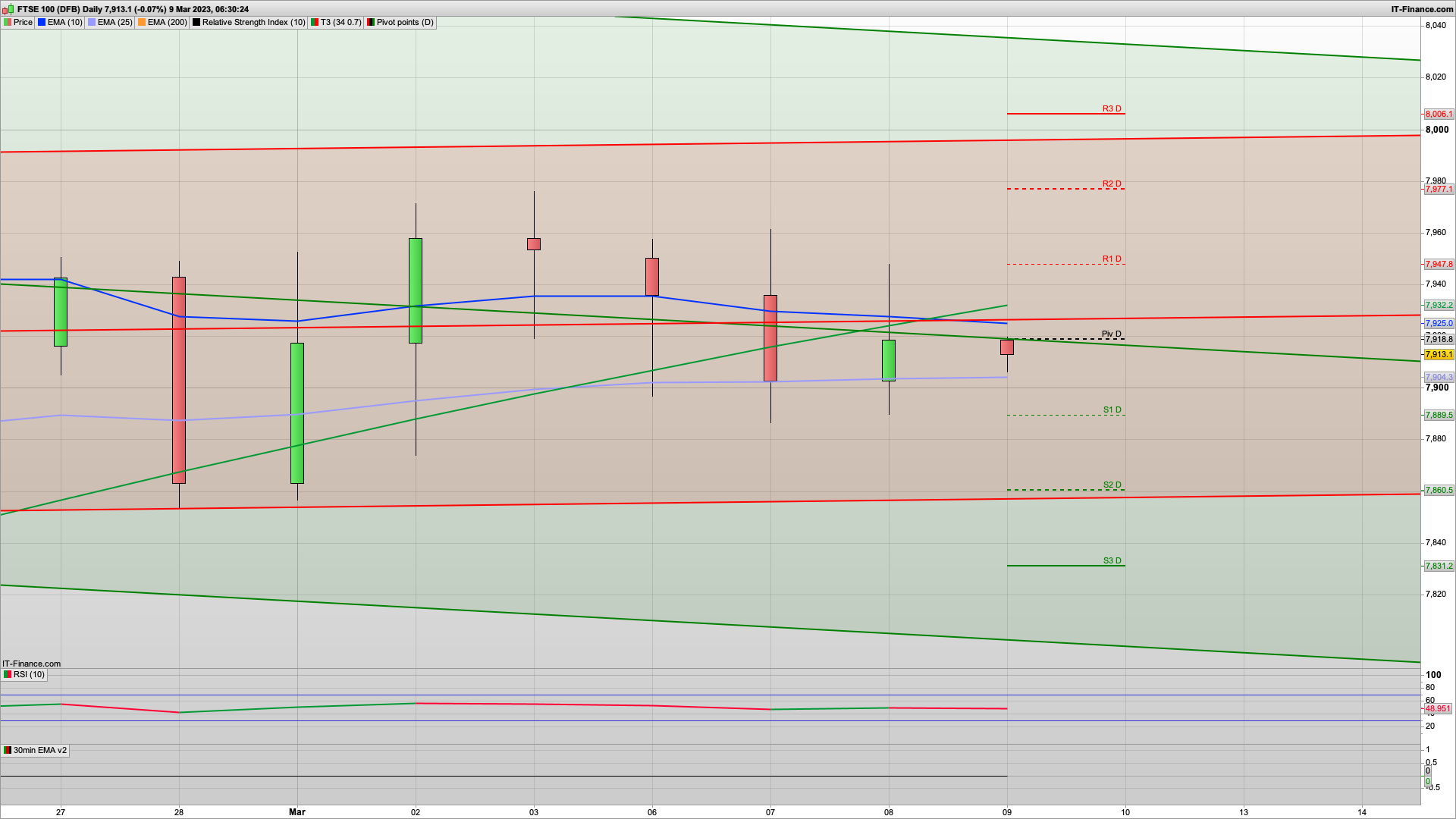Select the Relative Strength Index (10) label

coord(253,22)
